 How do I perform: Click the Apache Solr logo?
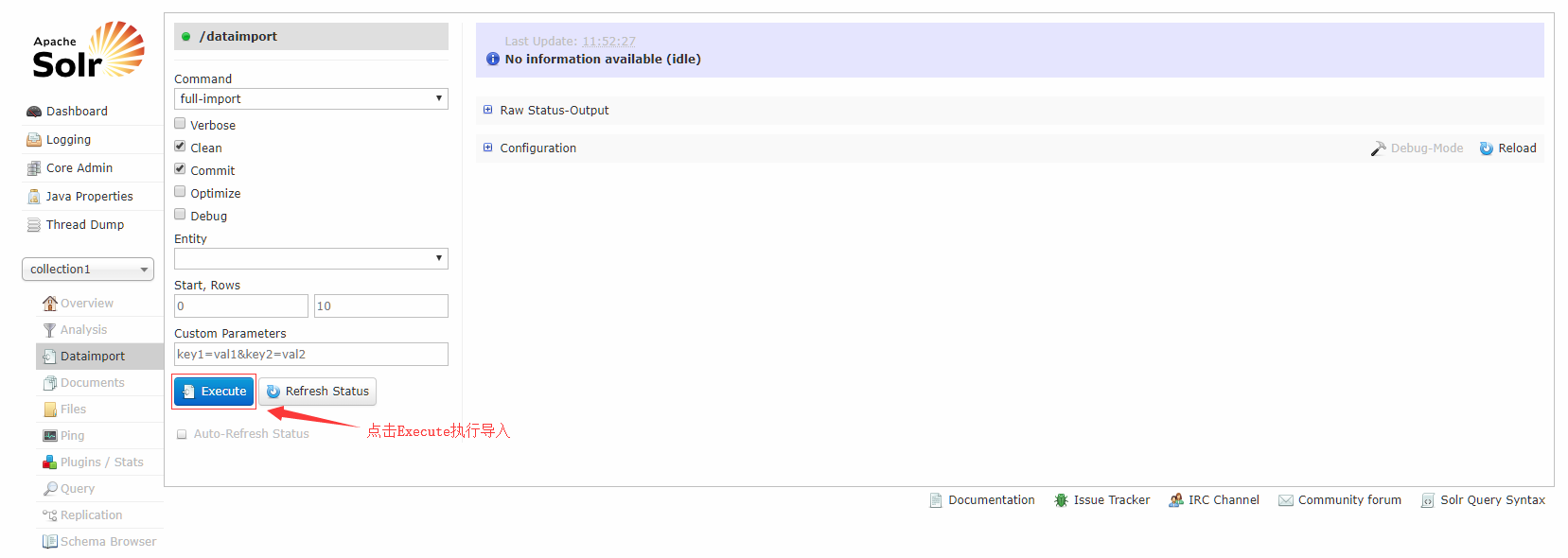click(x=88, y=50)
